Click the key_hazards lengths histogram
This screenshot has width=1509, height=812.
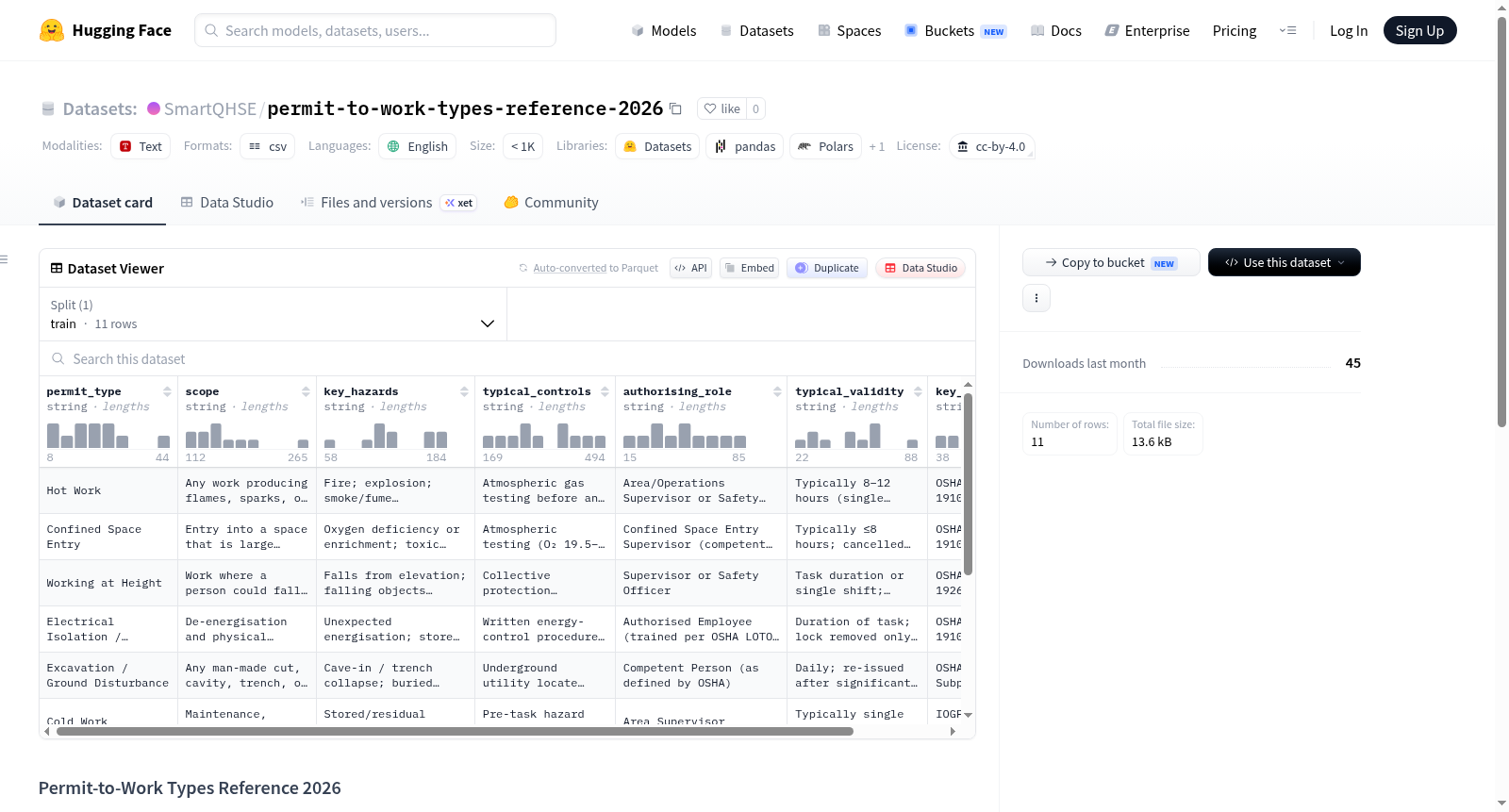pyautogui.click(x=386, y=435)
